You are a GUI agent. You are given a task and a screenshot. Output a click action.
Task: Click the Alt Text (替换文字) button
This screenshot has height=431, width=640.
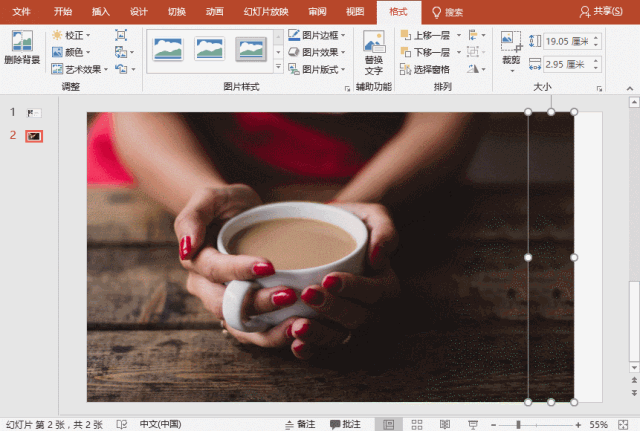374,53
